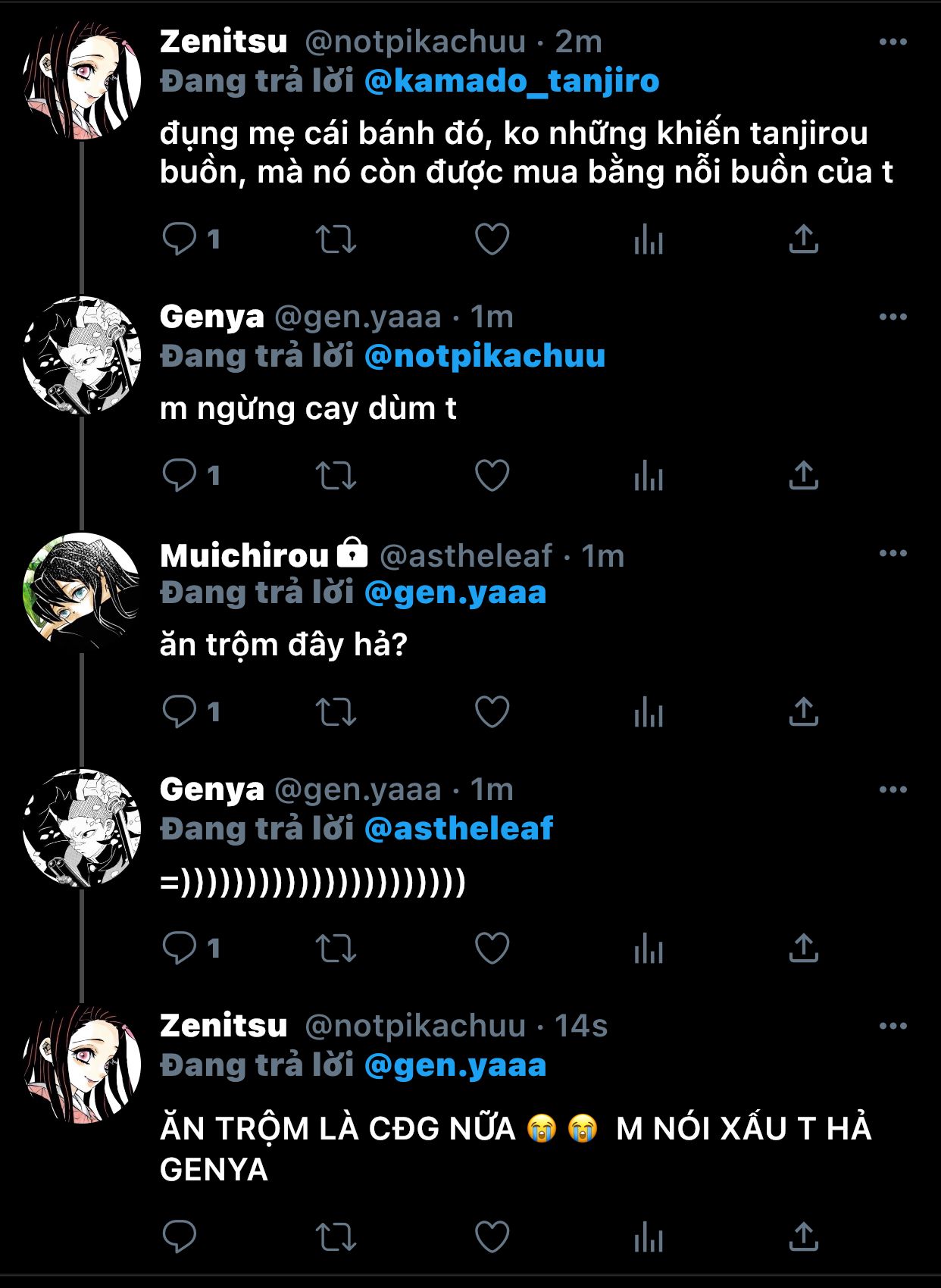Retweet Zenitsu's tweet about the bánh
Screen dimensions: 941x1288
(336, 239)
